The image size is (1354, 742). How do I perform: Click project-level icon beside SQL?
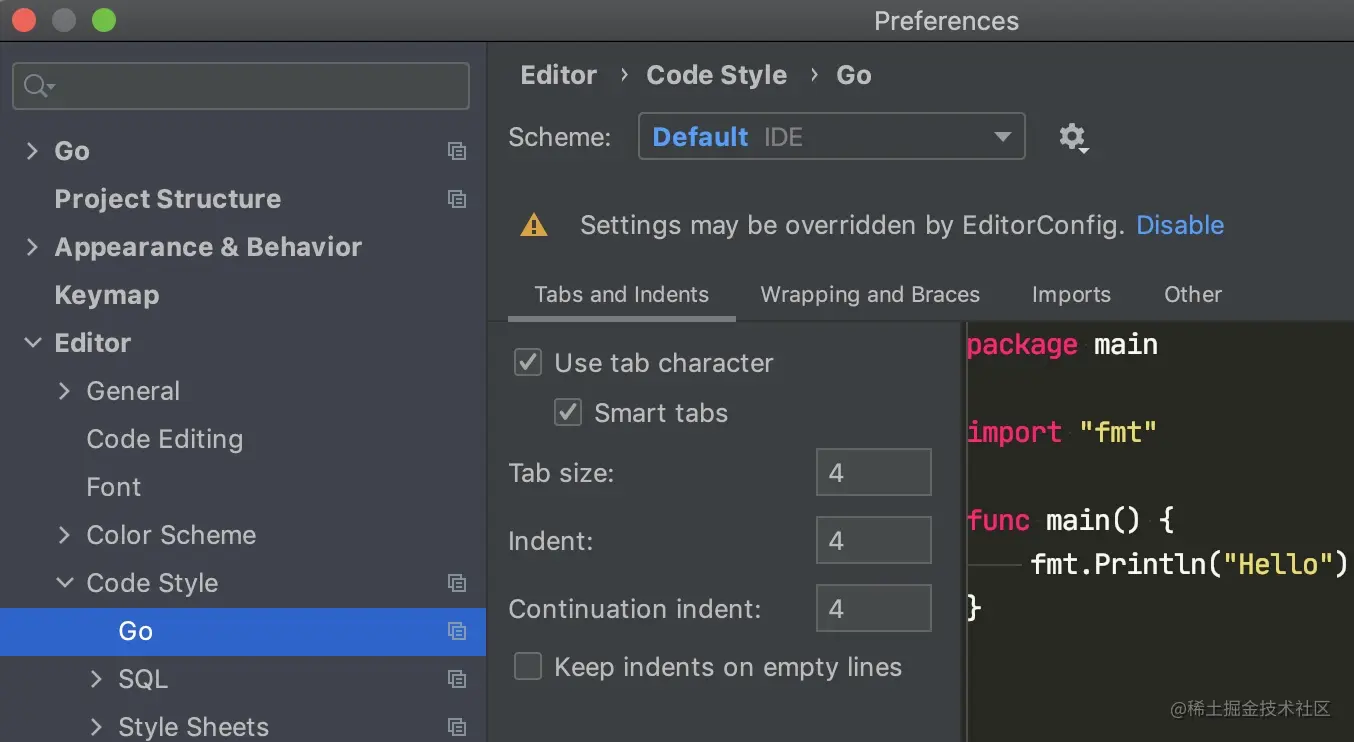[457, 679]
